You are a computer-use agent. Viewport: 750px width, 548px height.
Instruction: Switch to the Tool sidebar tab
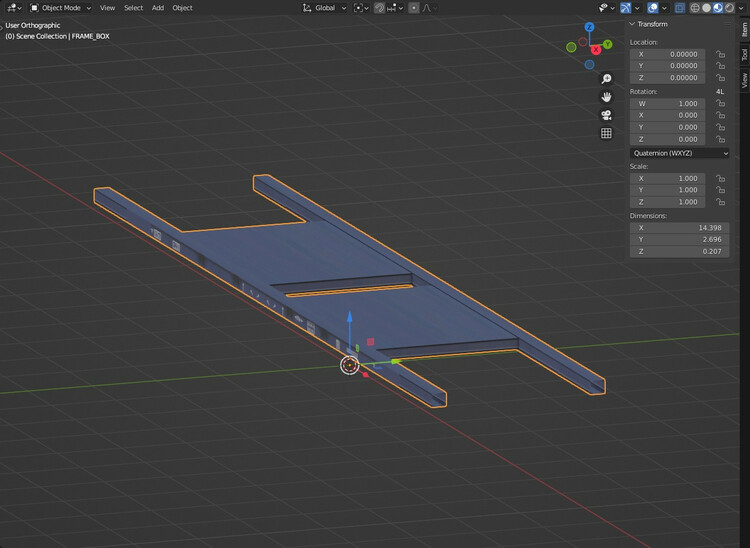[x=744, y=54]
